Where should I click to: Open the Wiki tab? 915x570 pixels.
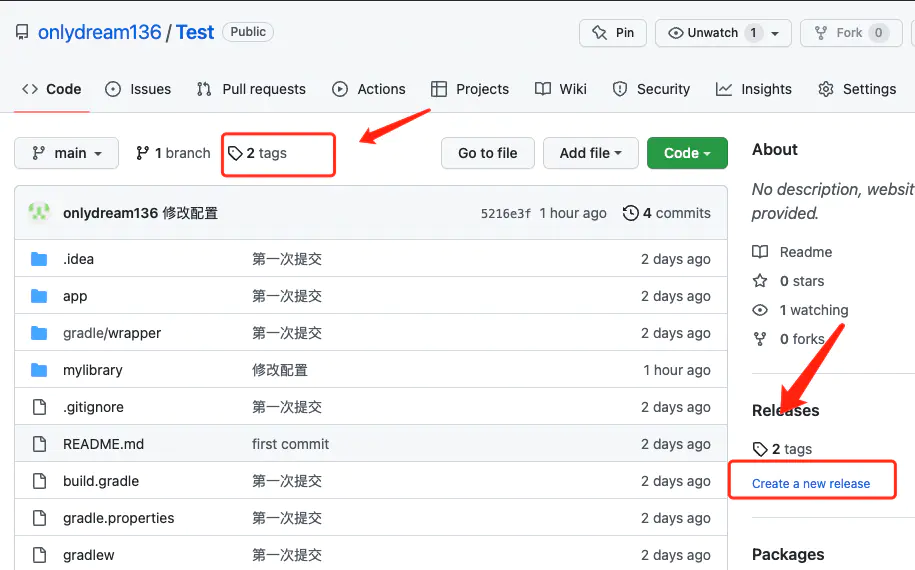(561, 89)
